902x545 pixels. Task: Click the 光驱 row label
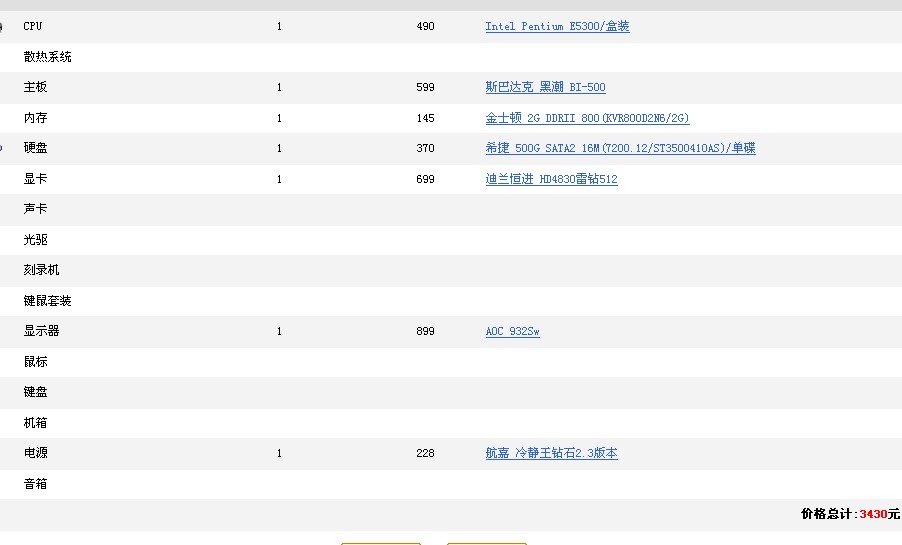pos(35,239)
